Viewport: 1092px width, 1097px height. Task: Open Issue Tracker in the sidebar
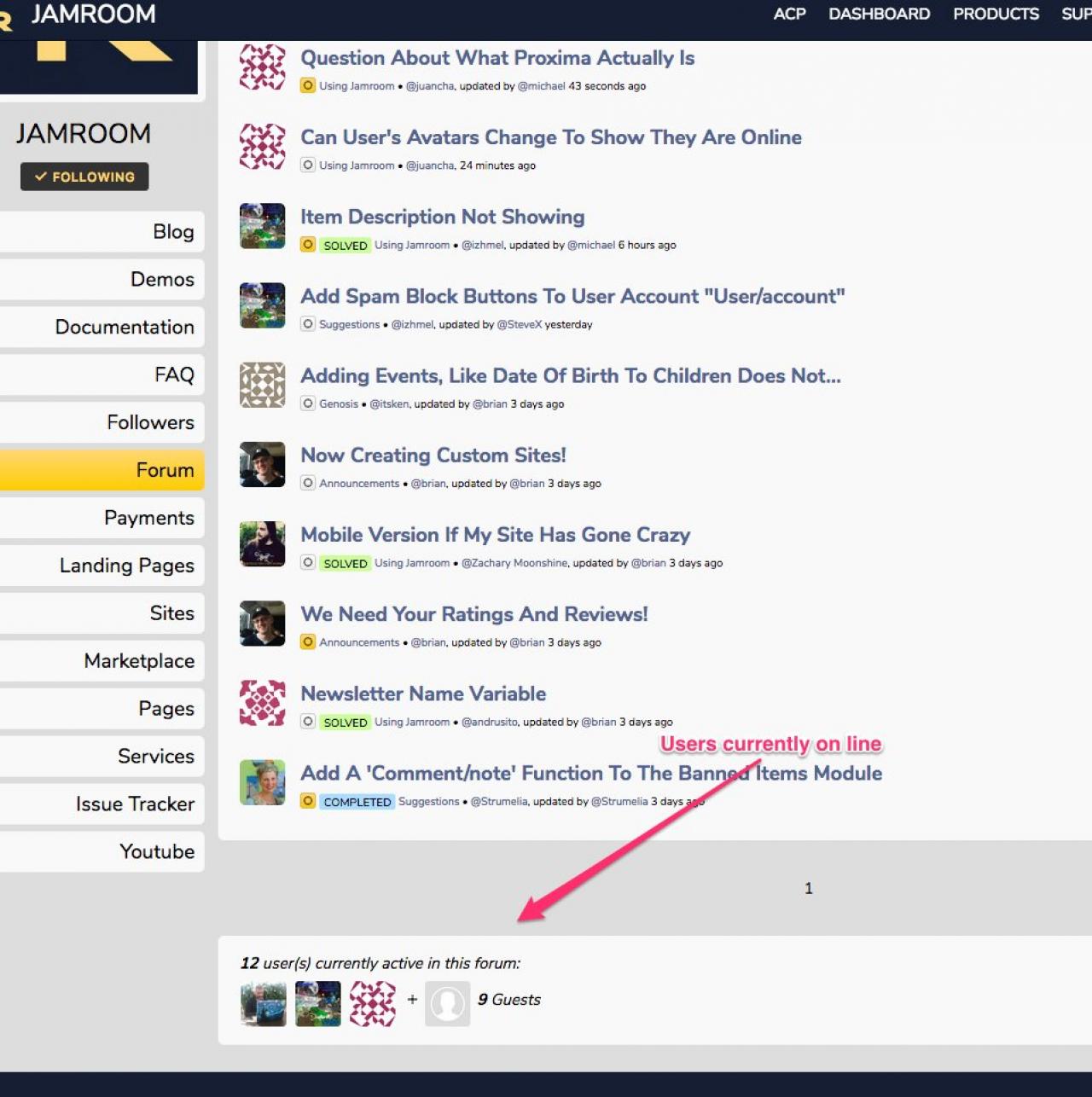102,805
